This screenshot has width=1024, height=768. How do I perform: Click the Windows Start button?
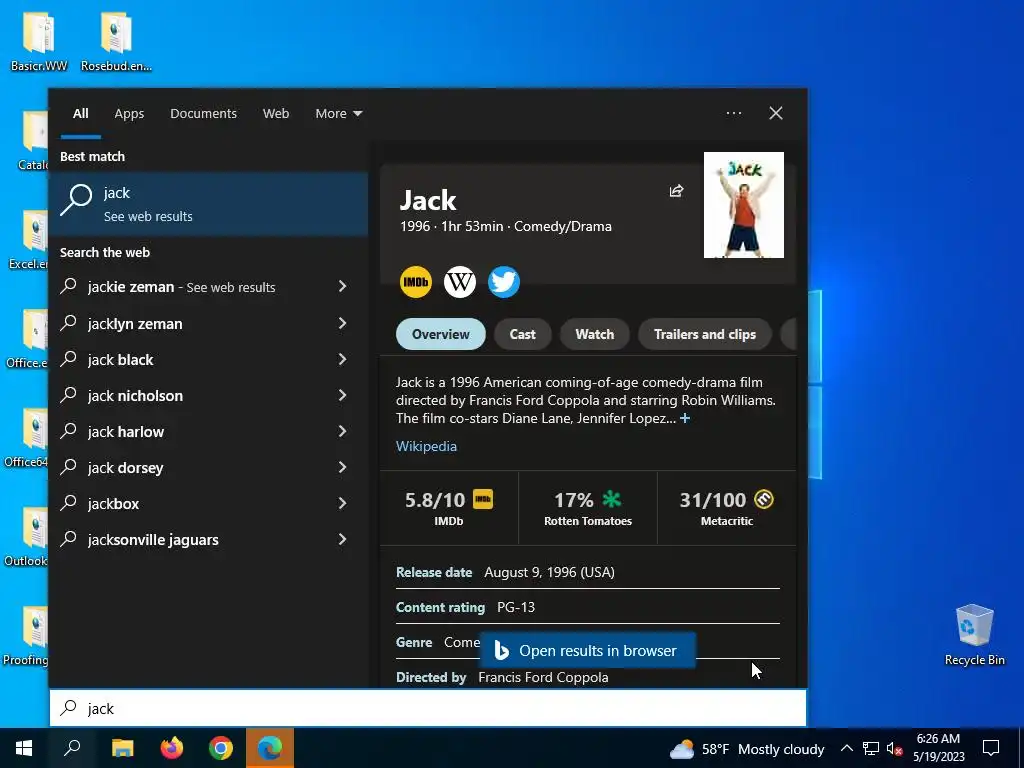click(24, 748)
